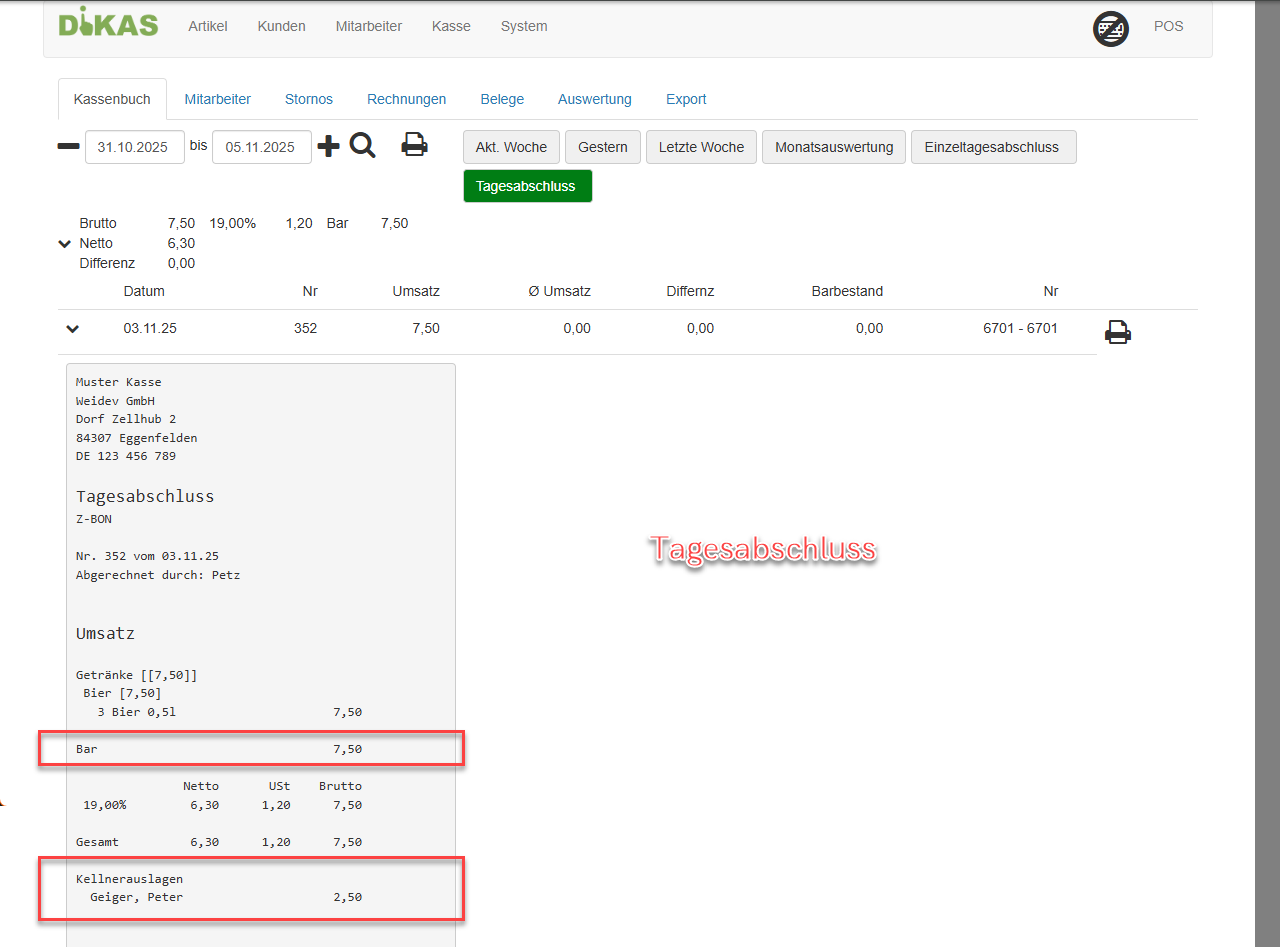Click the magnifier search icon
The height and width of the screenshot is (947, 1280).
(x=362, y=146)
